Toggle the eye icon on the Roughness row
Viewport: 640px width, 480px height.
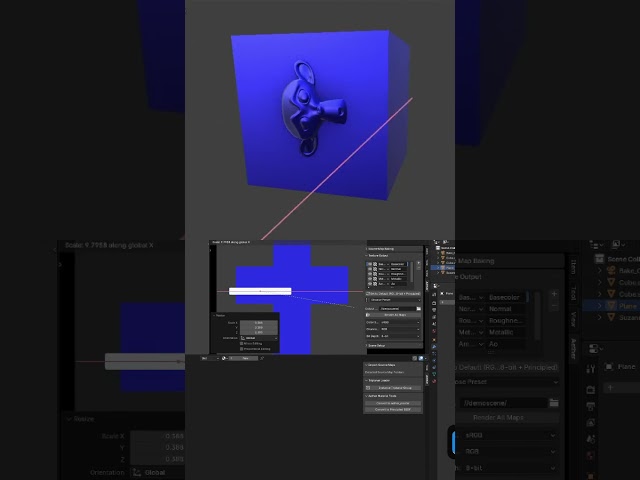[370, 274]
